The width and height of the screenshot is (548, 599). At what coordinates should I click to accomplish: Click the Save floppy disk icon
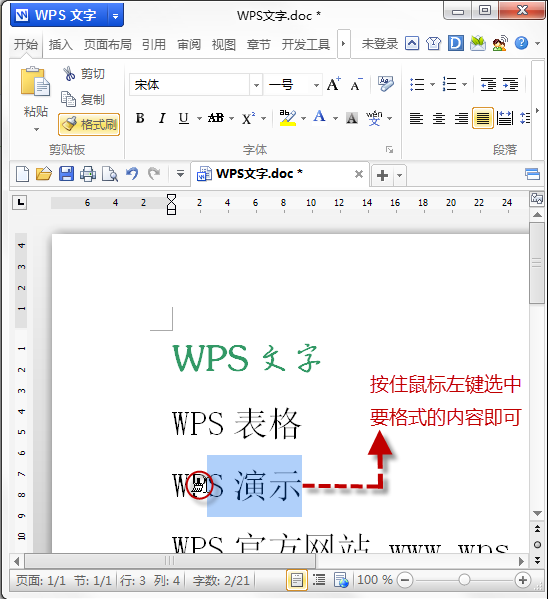click(66, 174)
